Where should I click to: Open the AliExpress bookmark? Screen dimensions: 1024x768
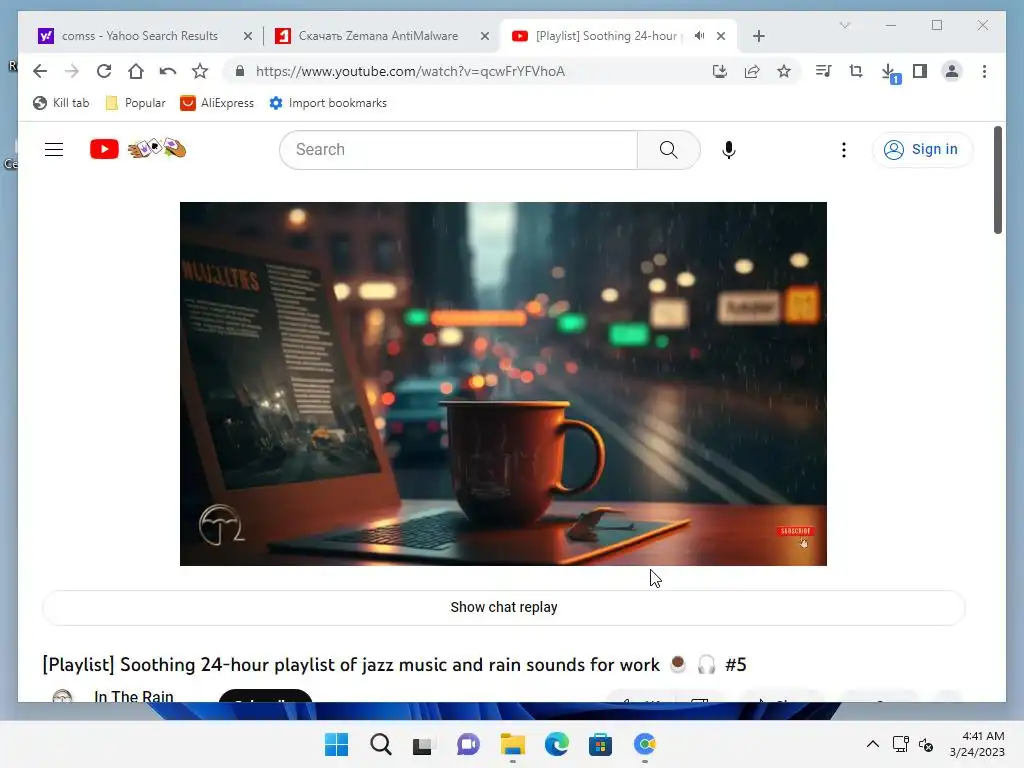tap(217, 103)
